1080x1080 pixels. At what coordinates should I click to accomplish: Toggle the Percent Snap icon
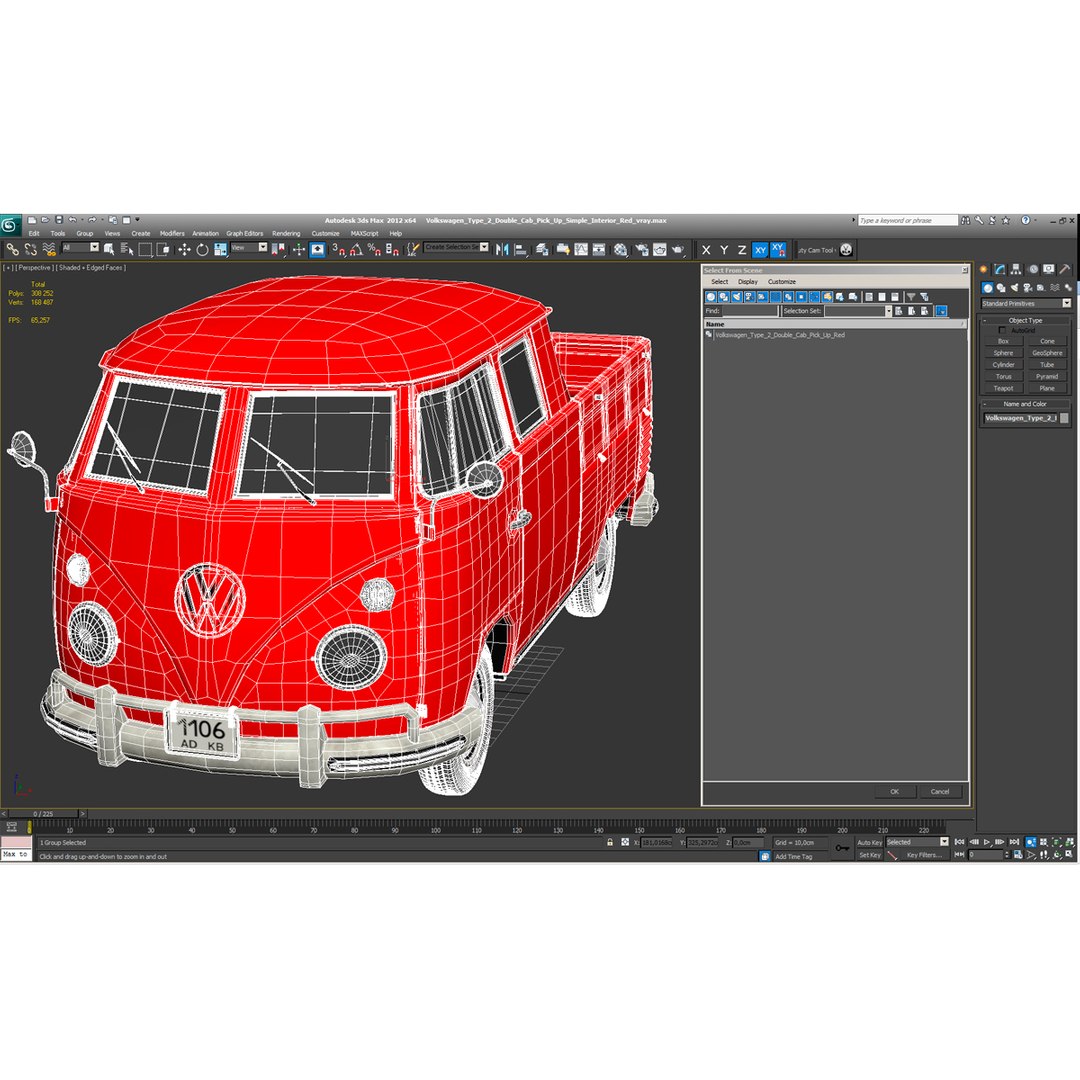tap(374, 250)
